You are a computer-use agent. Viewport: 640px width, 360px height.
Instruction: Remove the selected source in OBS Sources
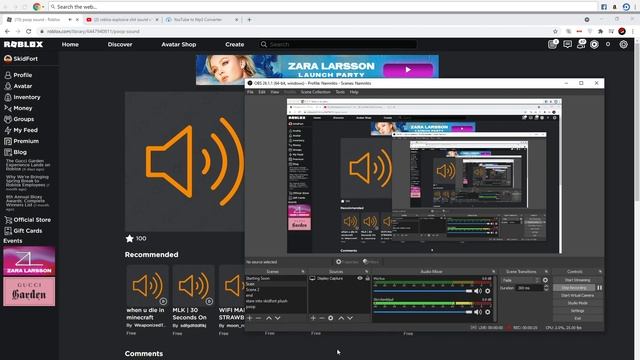(x=322, y=318)
